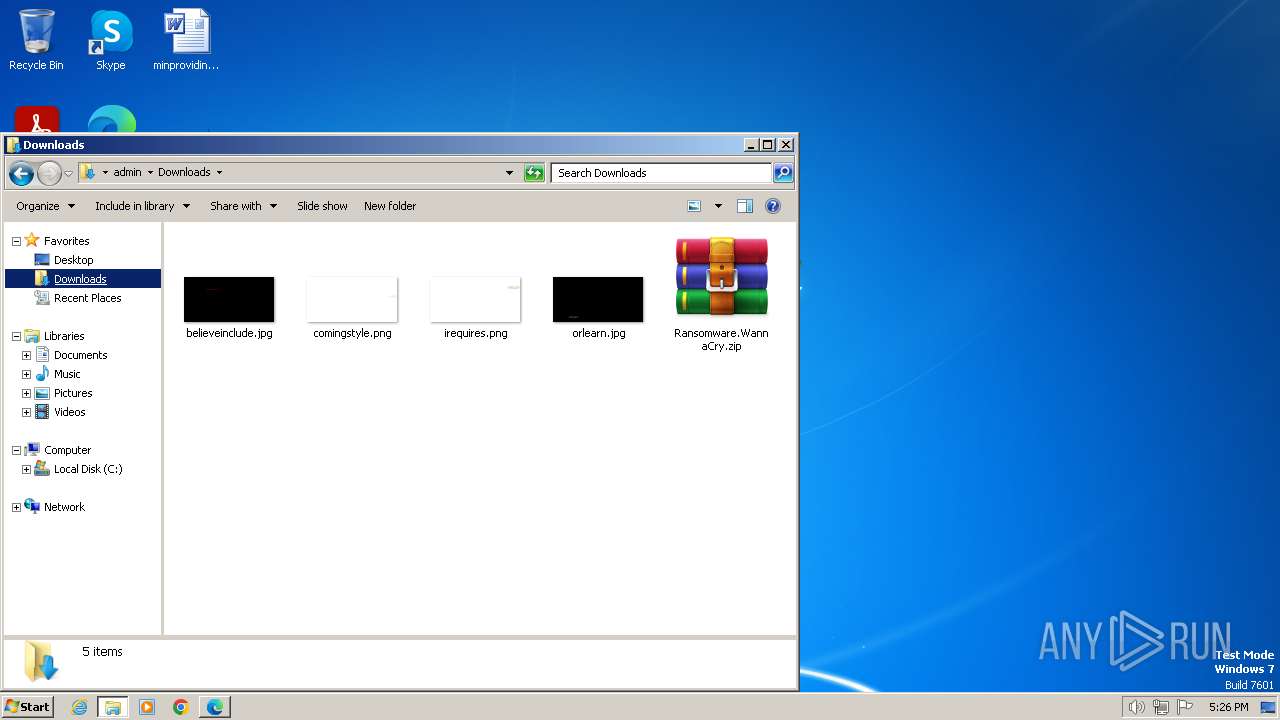Refresh the Downloads folder view
The image size is (1280, 720).
click(534, 173)
